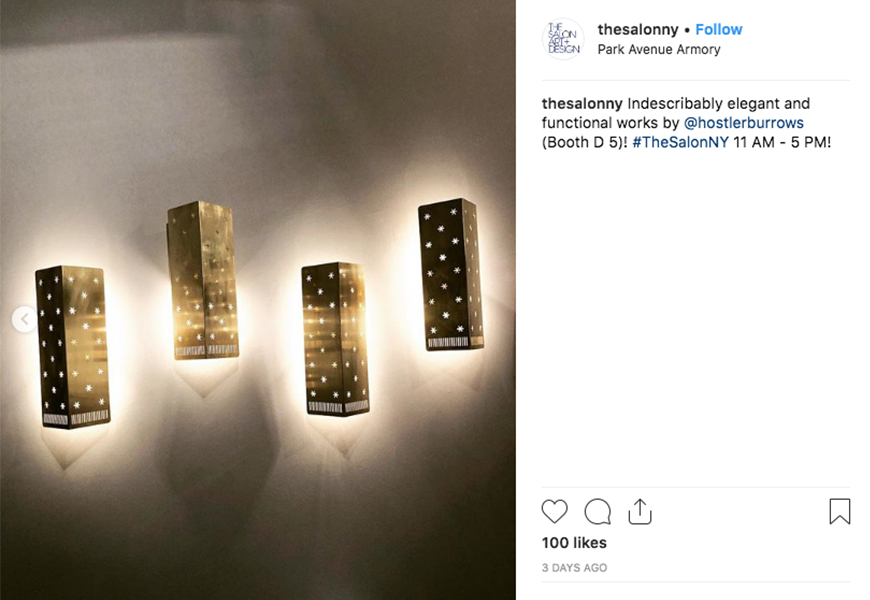Open the 3 DAYS AGO timestamp
Screen dimensions: 870x600
[574, 568]
